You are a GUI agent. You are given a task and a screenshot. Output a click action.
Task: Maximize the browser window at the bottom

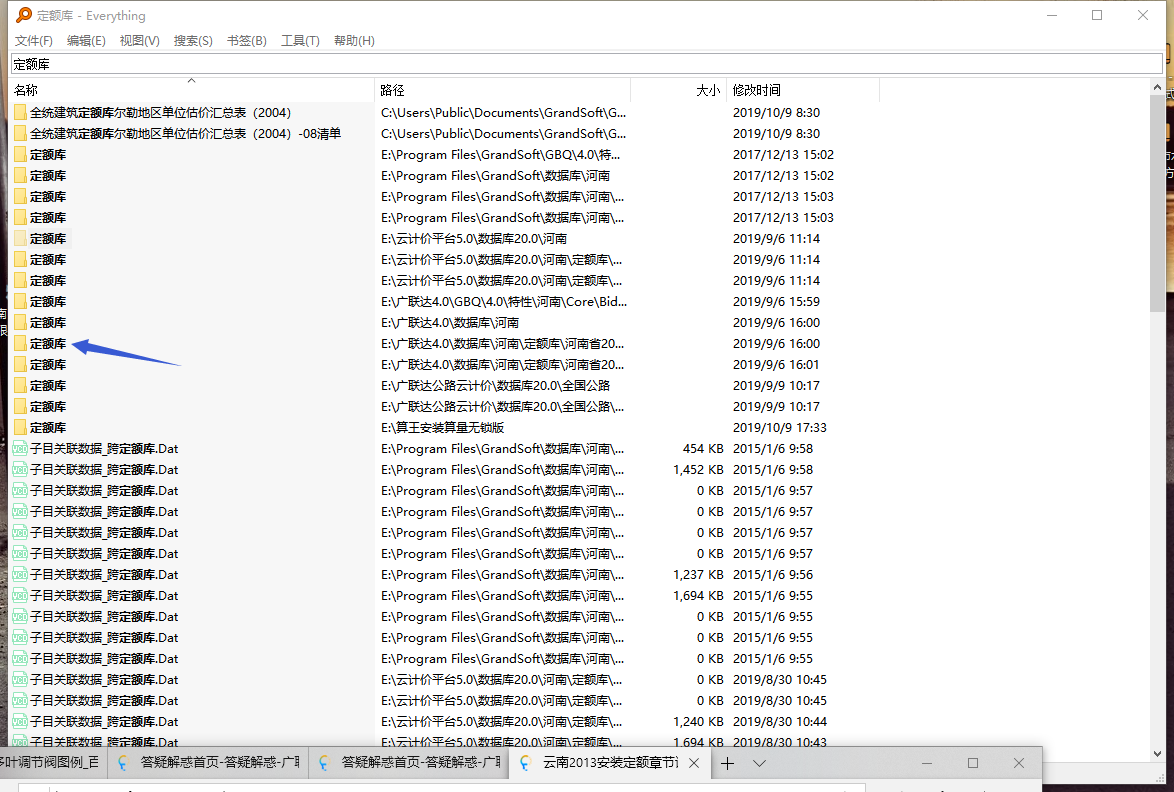tap(973, 763)
